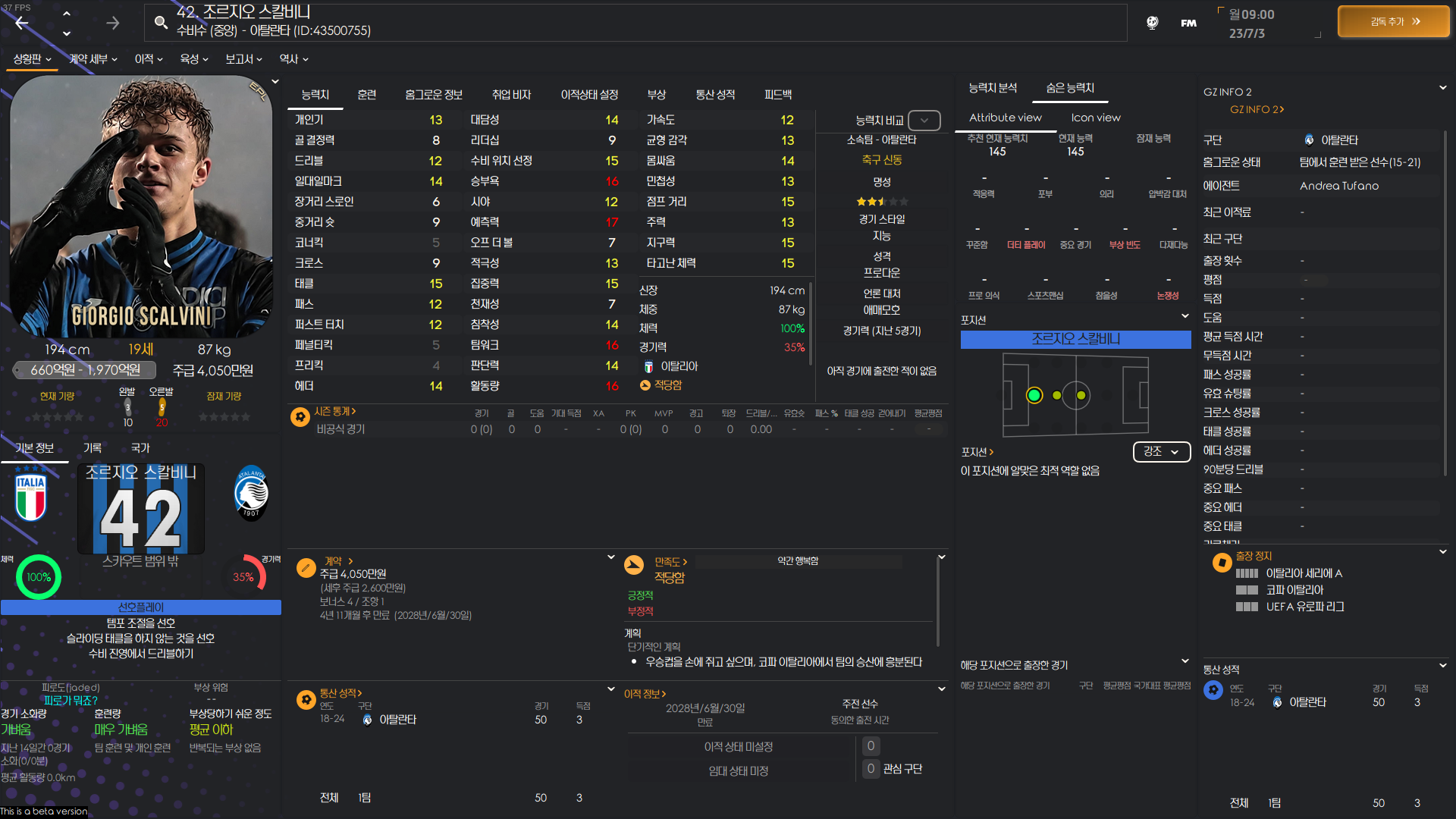The width and height of the screenshot is (1456, 819).
Task: Open the 강조 dropdown selector
Action: tap(1161, 451)
